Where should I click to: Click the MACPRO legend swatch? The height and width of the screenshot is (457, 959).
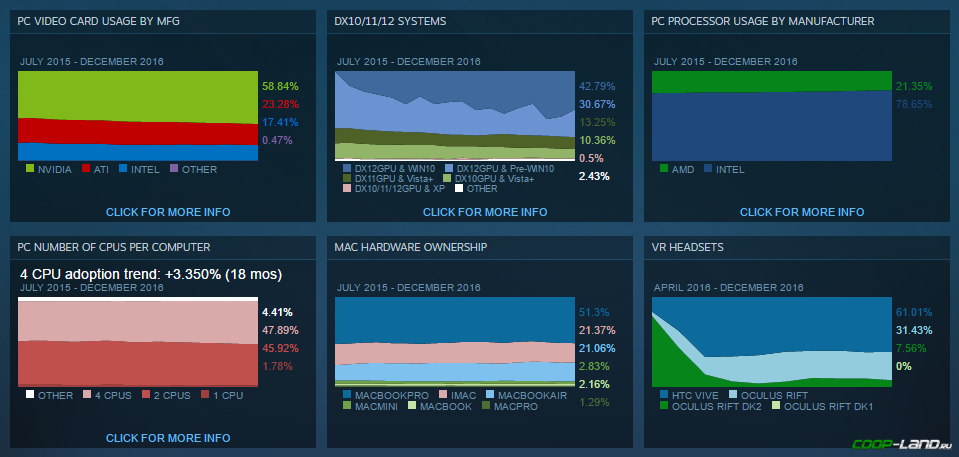pos(486,406)
